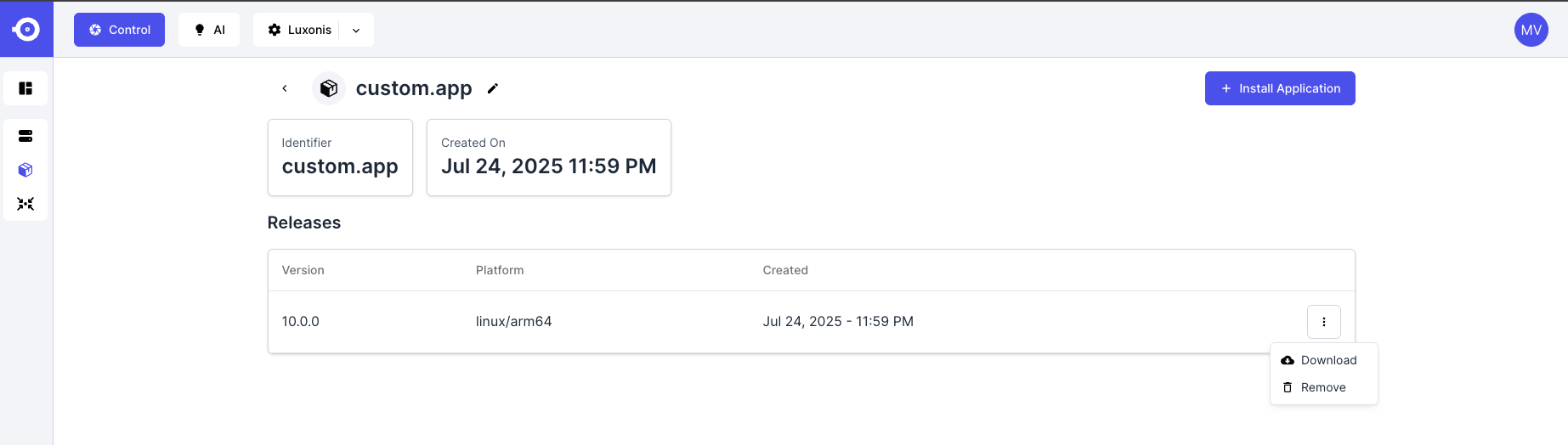Screen dimensions: 1568x445
Task: Click the Luxonis team settings button
Action: click(x=299, y=30)
